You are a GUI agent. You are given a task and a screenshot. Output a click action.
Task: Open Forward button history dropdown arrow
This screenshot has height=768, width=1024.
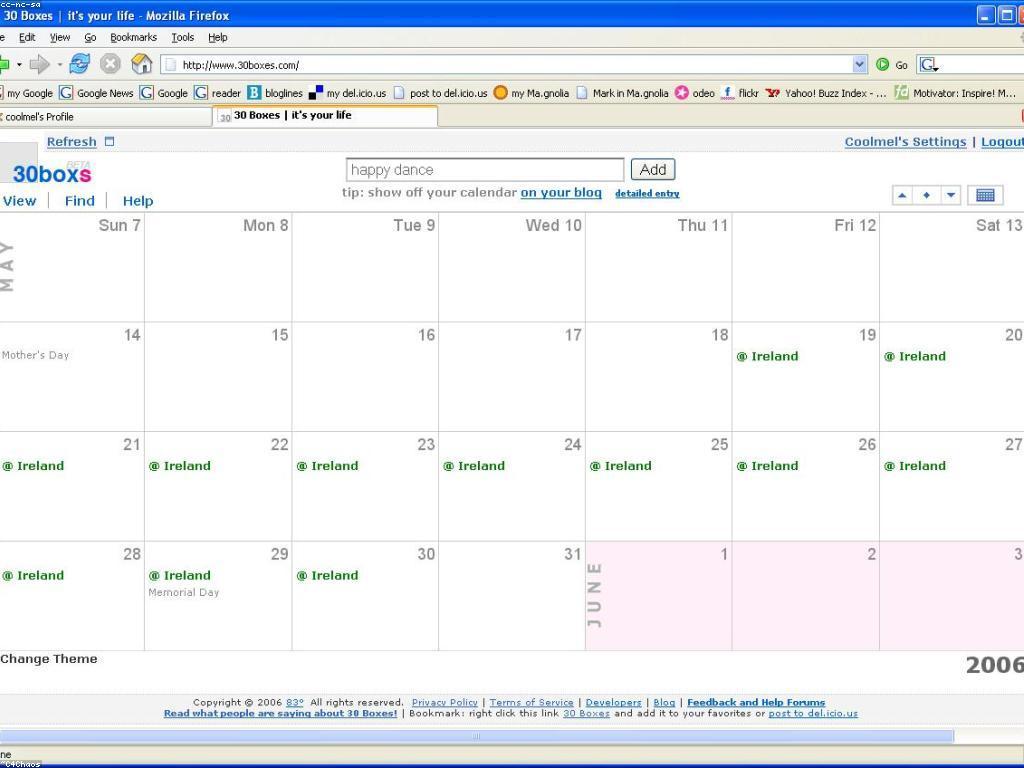click(60, 65)
